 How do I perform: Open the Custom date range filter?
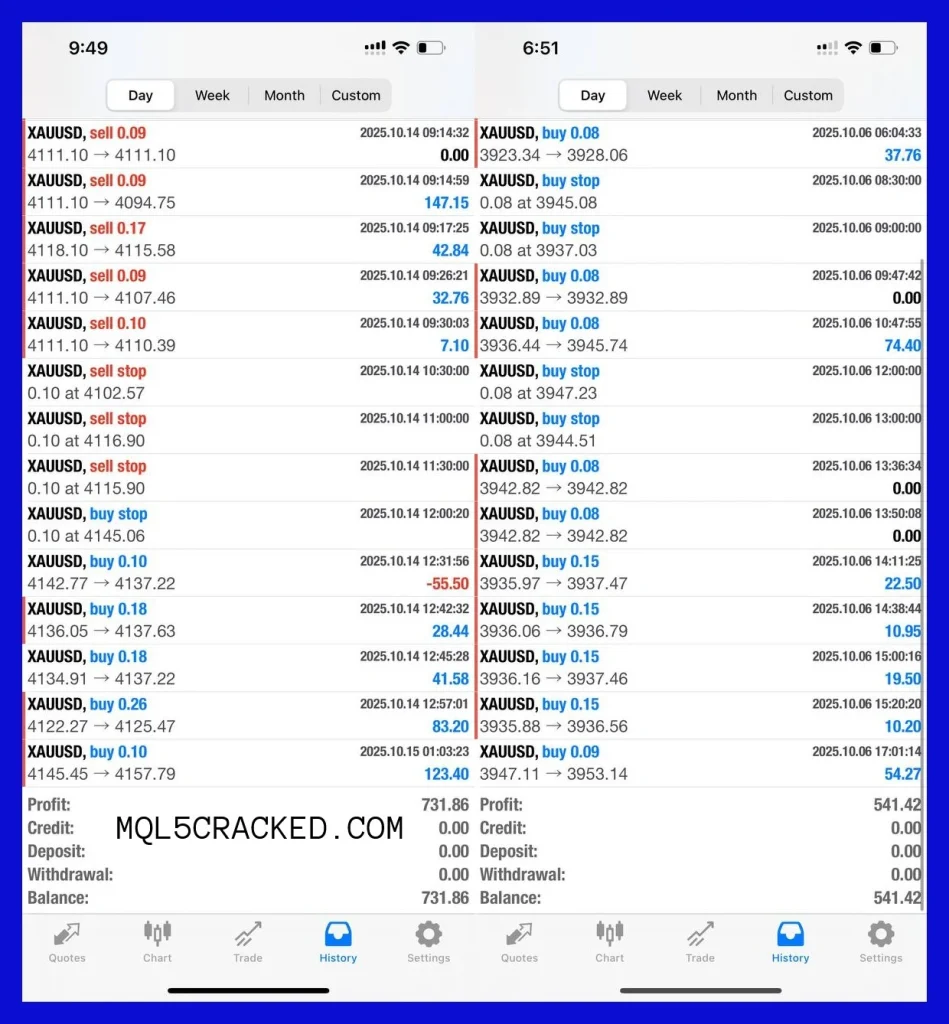tap(356, 95)
